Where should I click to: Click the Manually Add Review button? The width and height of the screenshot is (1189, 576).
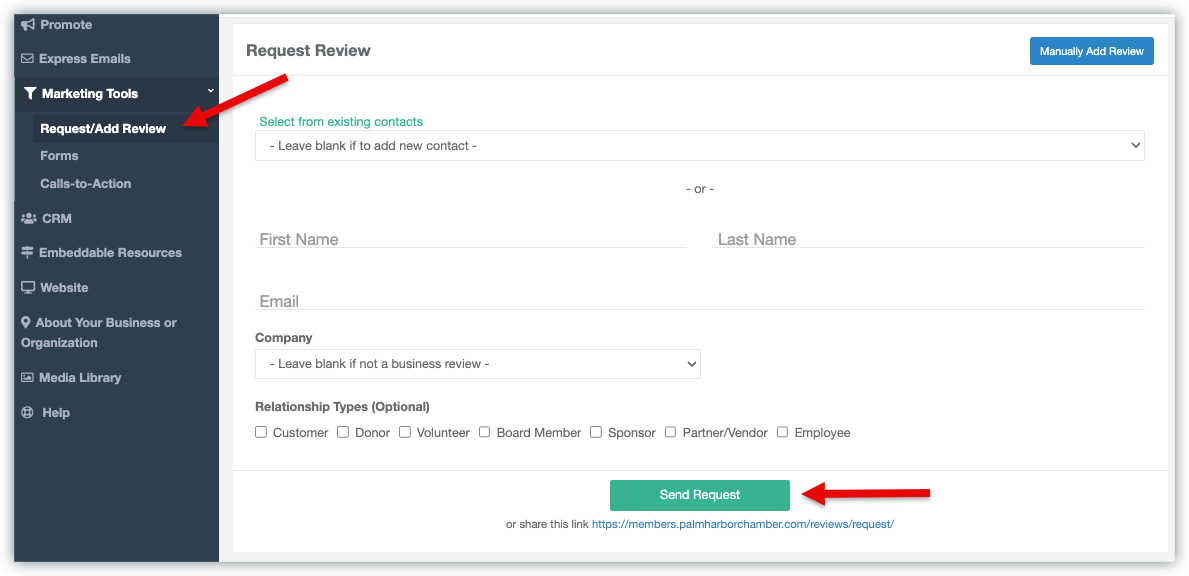coord(1091,51)
